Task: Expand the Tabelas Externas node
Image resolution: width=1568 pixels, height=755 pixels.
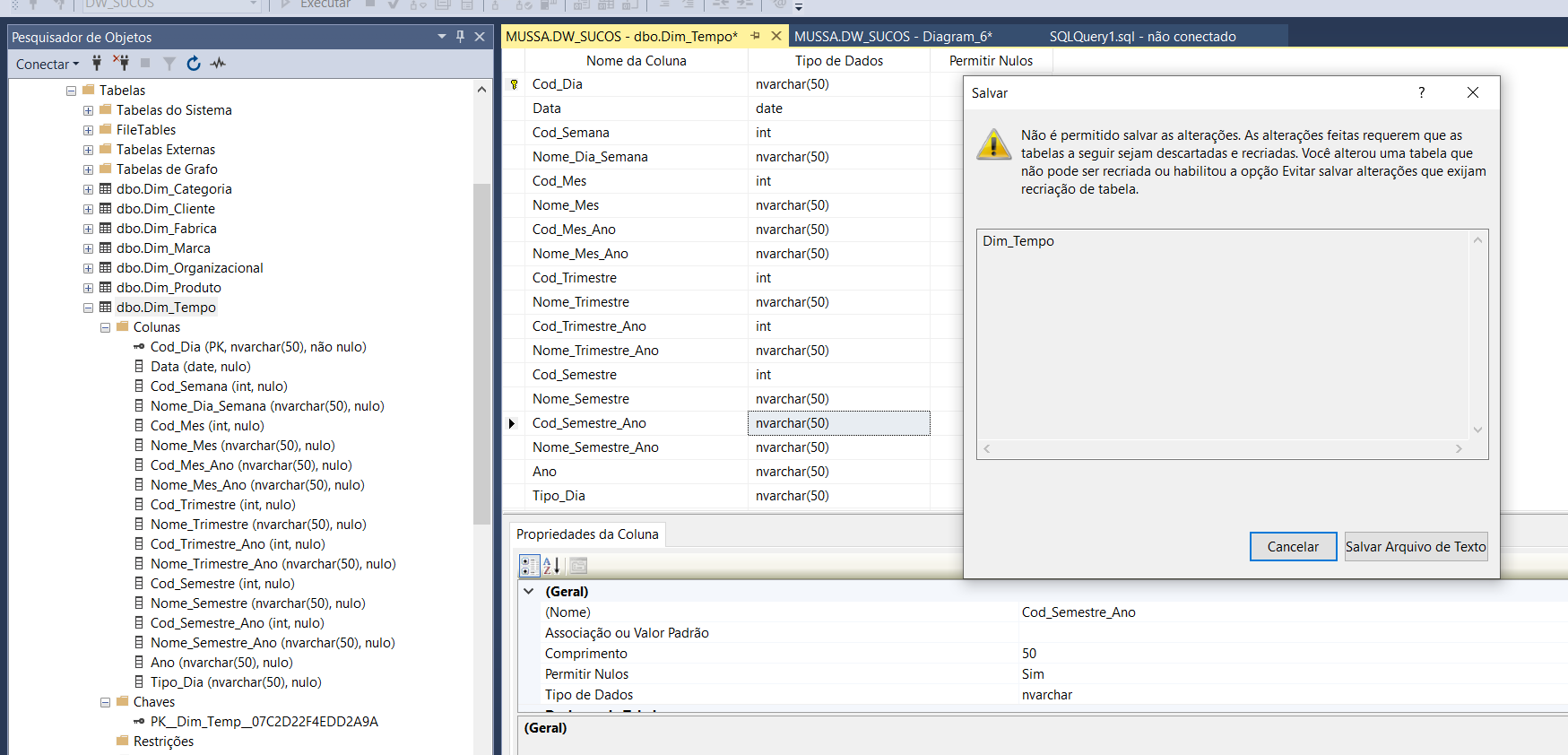Action: 88,150
